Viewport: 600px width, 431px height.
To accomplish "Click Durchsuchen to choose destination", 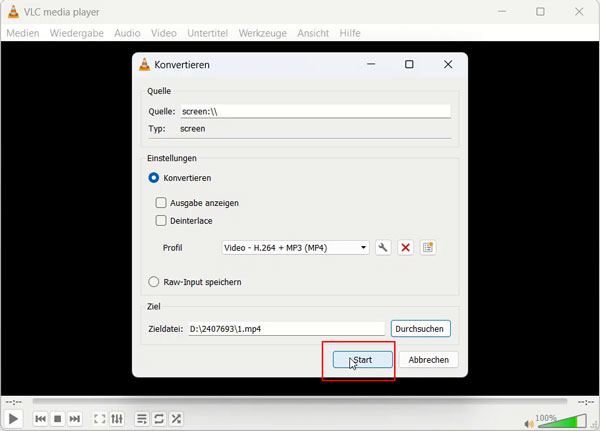I will (421, 329).
